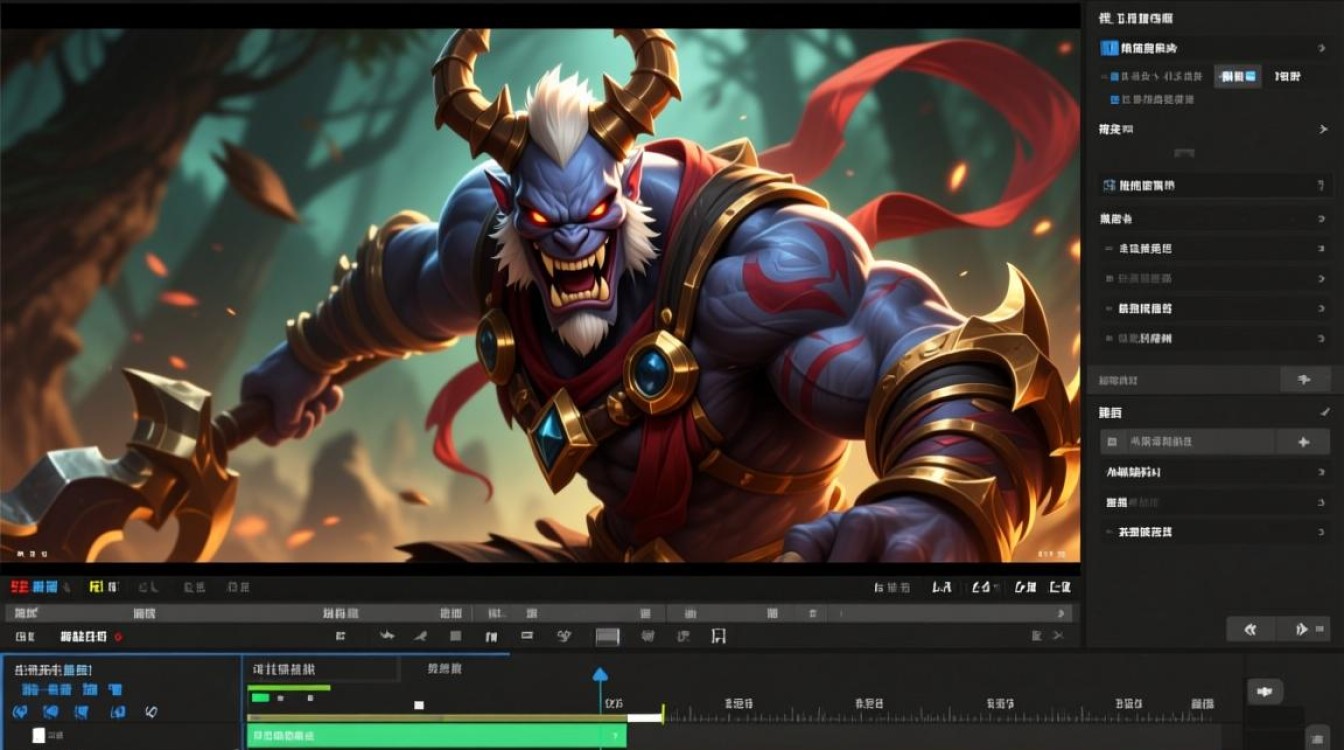1344x750 pixels.
Task: Click the white segment ending the timeline work-area bar
Action: pos(645,718)
